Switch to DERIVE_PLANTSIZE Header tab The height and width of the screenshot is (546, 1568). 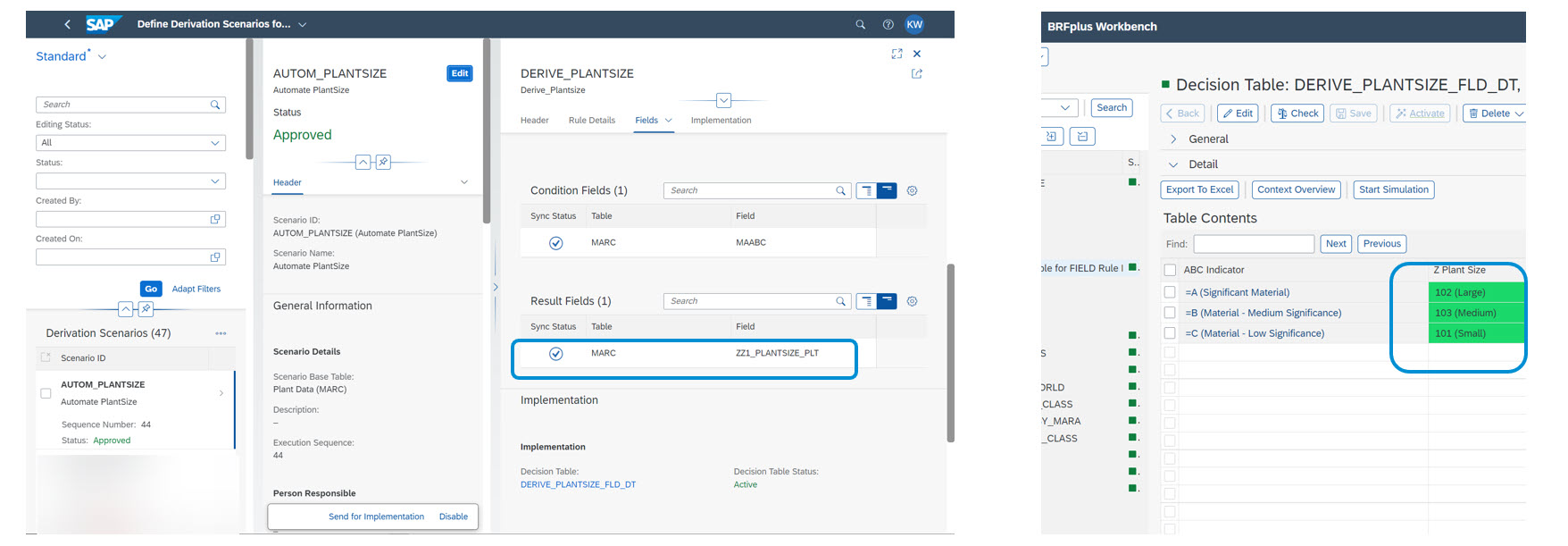point(534,121)
